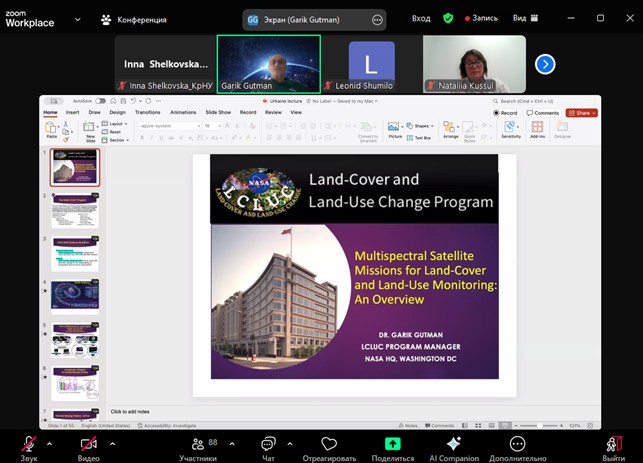Click Выйти to leave the meeting
The image size is (643, 463).
coord(614,449)
